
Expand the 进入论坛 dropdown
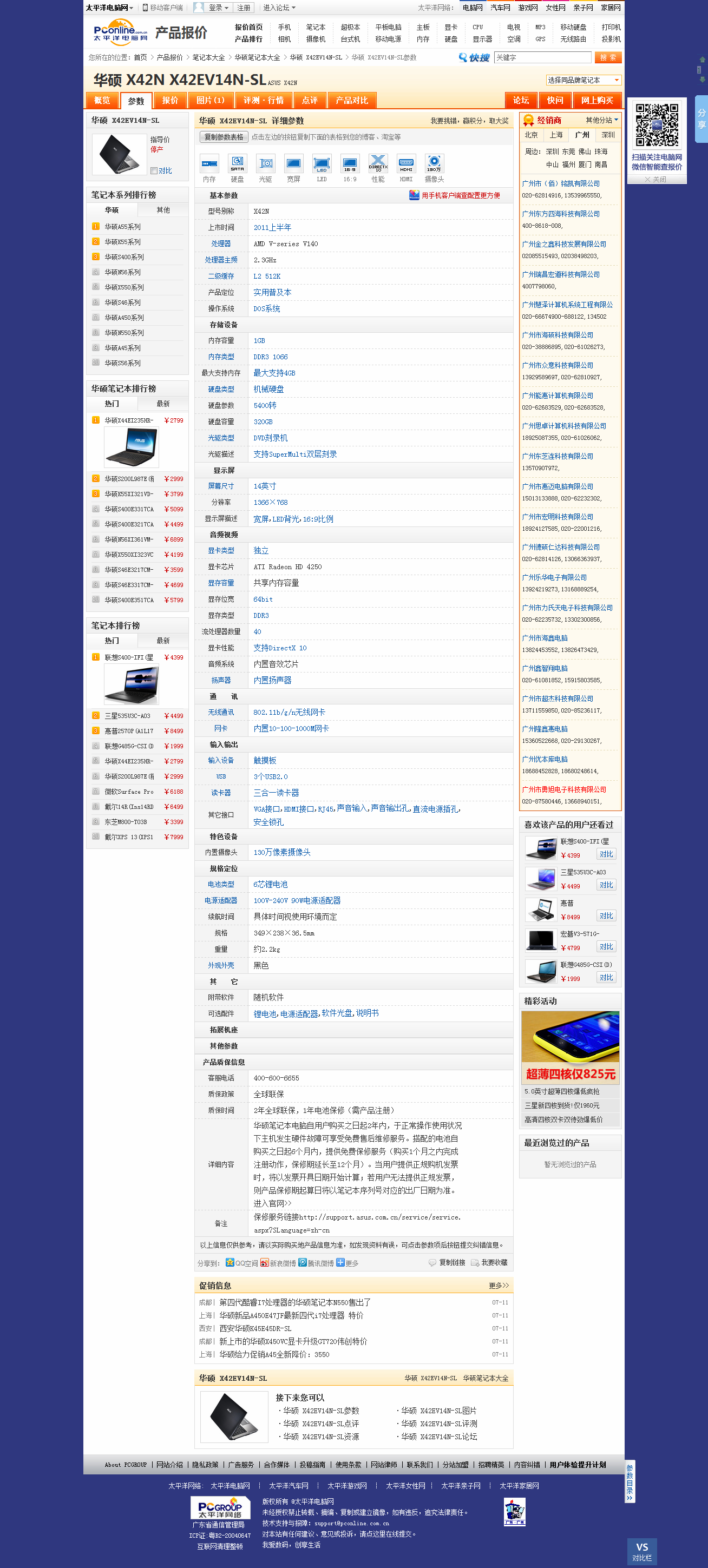coord(279,8)
